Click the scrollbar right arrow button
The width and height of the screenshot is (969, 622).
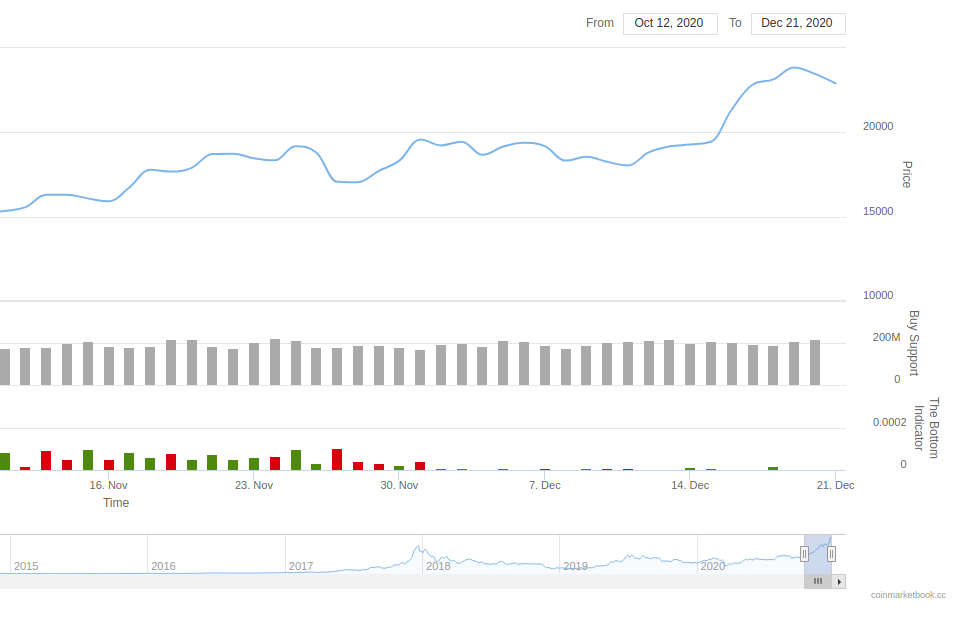839,581
